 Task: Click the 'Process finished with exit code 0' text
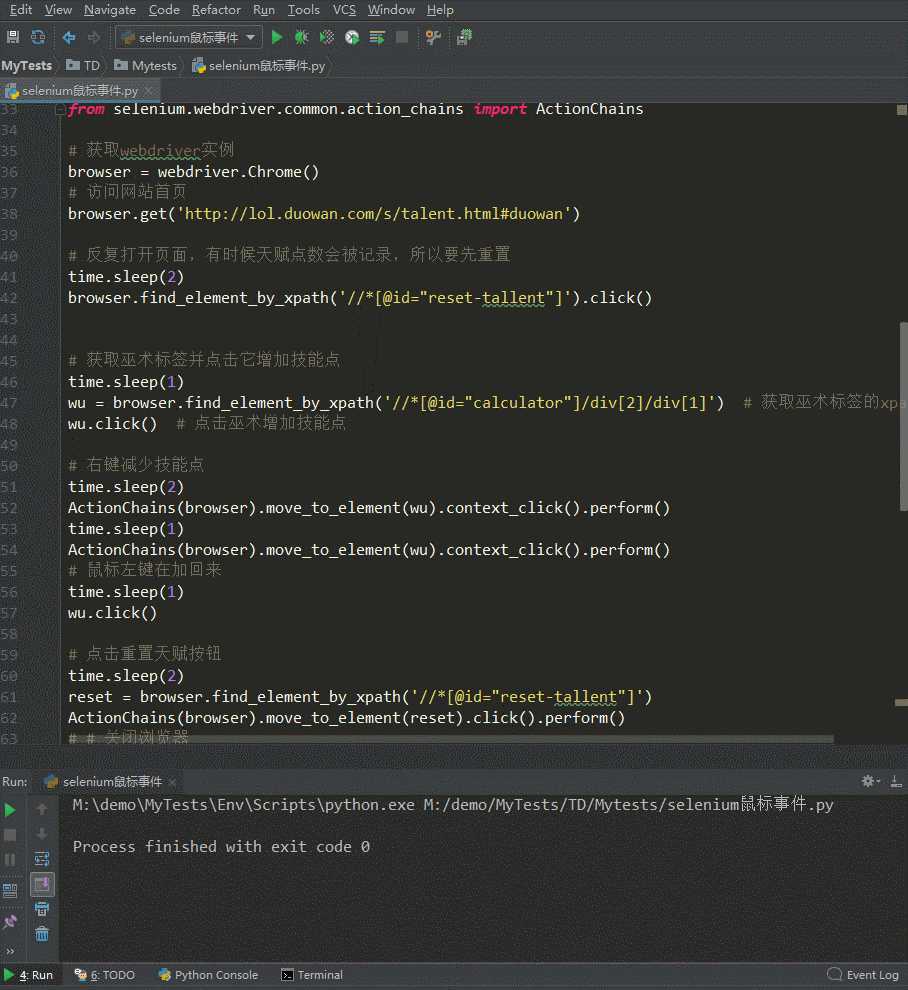click(x=221, y=847)
